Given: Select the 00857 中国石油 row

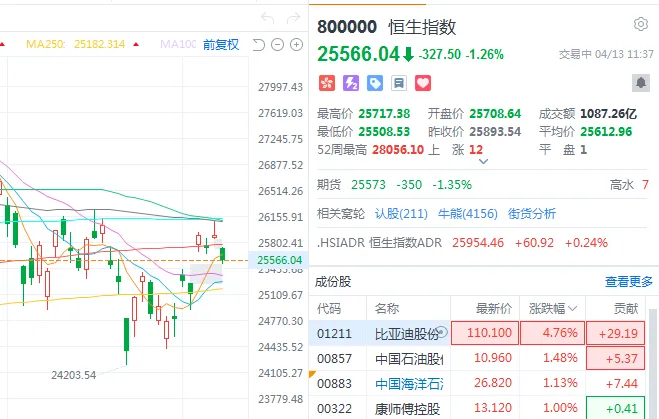Looking at the screenshot, I should pyautogui.click(x=477, y=358).
